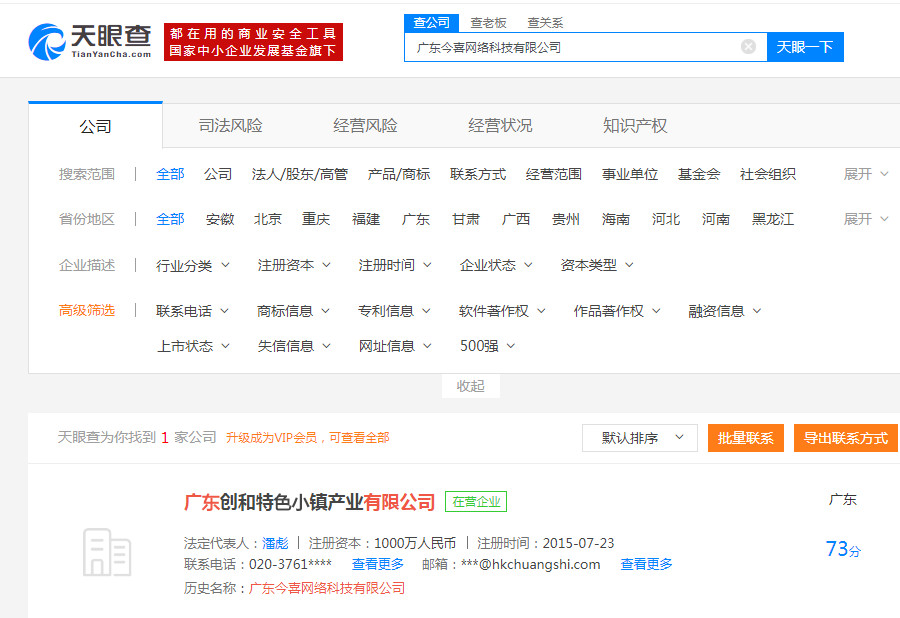Open the 知识产权 tab

tap(635, 126)
